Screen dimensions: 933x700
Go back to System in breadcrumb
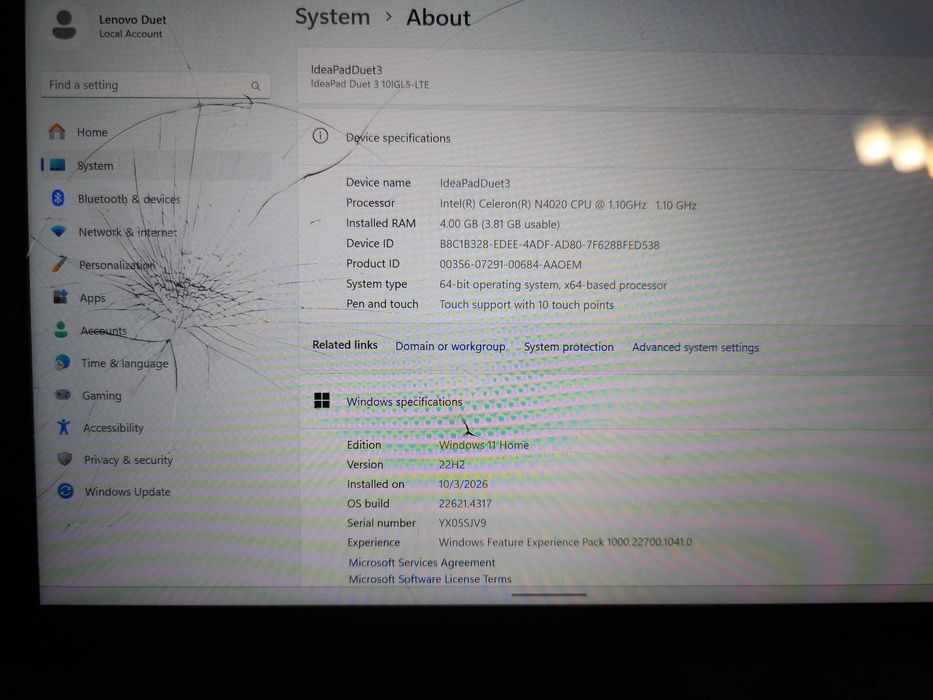[x=333, y=17]
